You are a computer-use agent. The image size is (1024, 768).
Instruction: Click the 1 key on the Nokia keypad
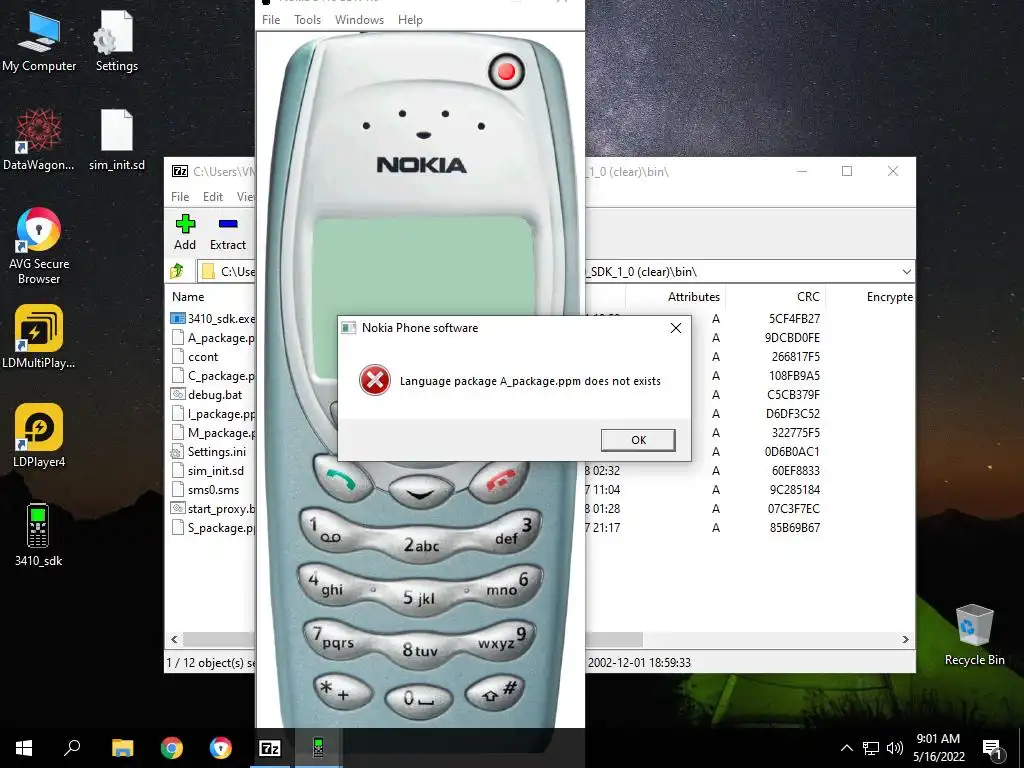point(327,530)
